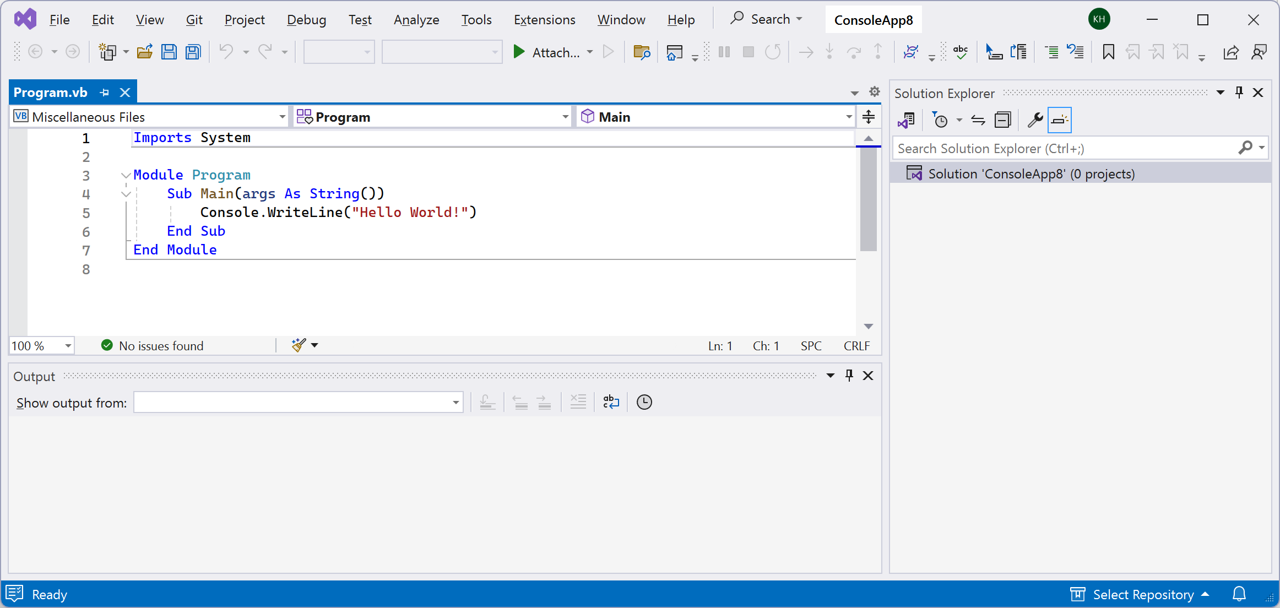Click the Save All double floppy icon
Viewport: 1280px width, 608px height.
click(193, 52)
